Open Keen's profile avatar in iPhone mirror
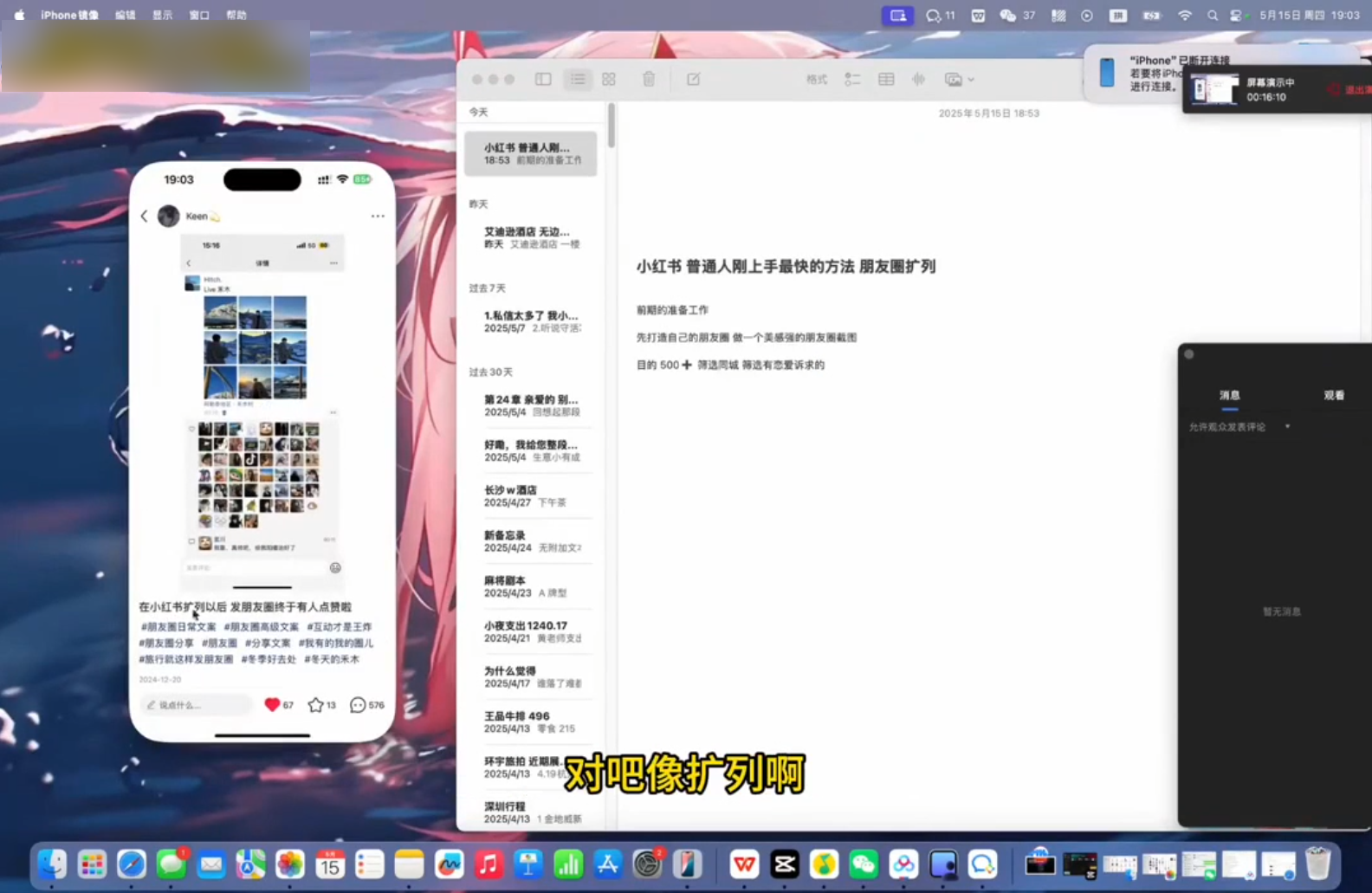Viewport: 1372px width, 893px height. (x=168, y=216)
